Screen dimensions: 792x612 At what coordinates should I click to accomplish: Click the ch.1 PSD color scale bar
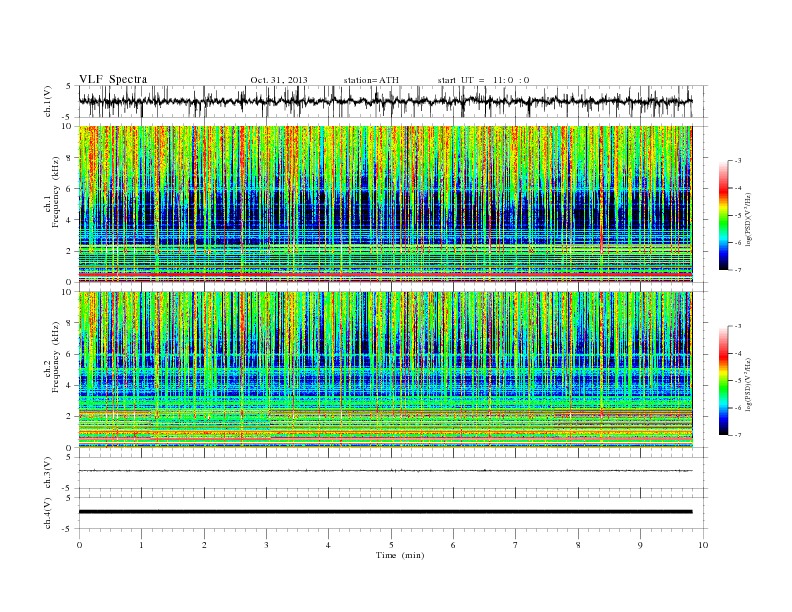(723, 215)
